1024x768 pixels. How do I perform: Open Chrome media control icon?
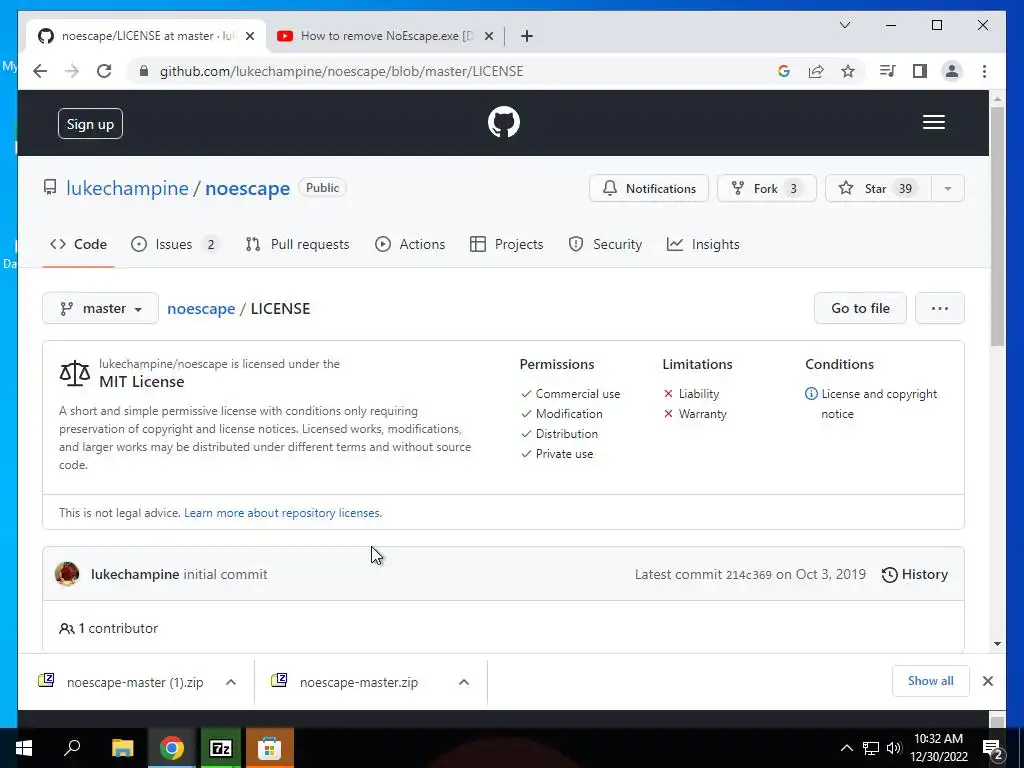tap(888, 71)
